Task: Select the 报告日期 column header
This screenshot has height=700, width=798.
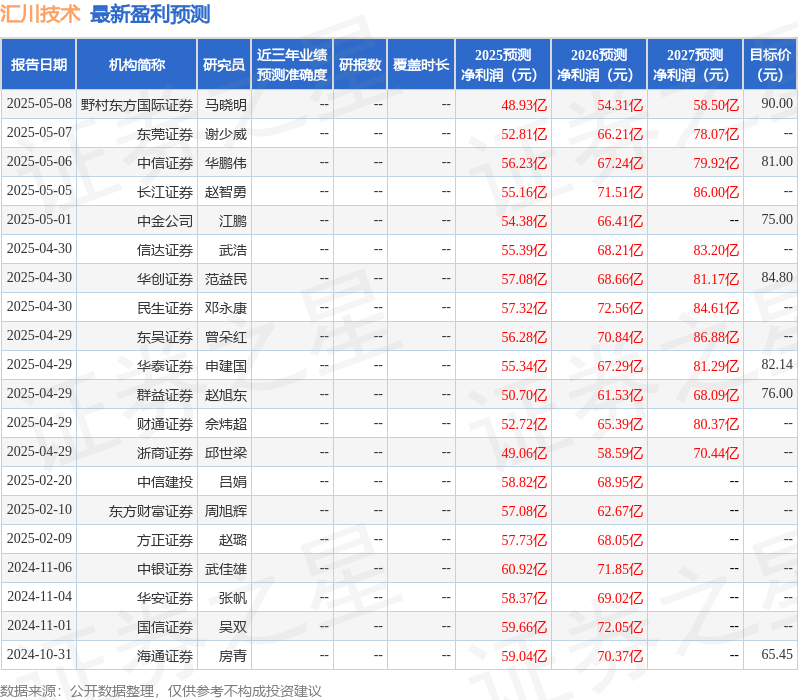Action: 39,65
